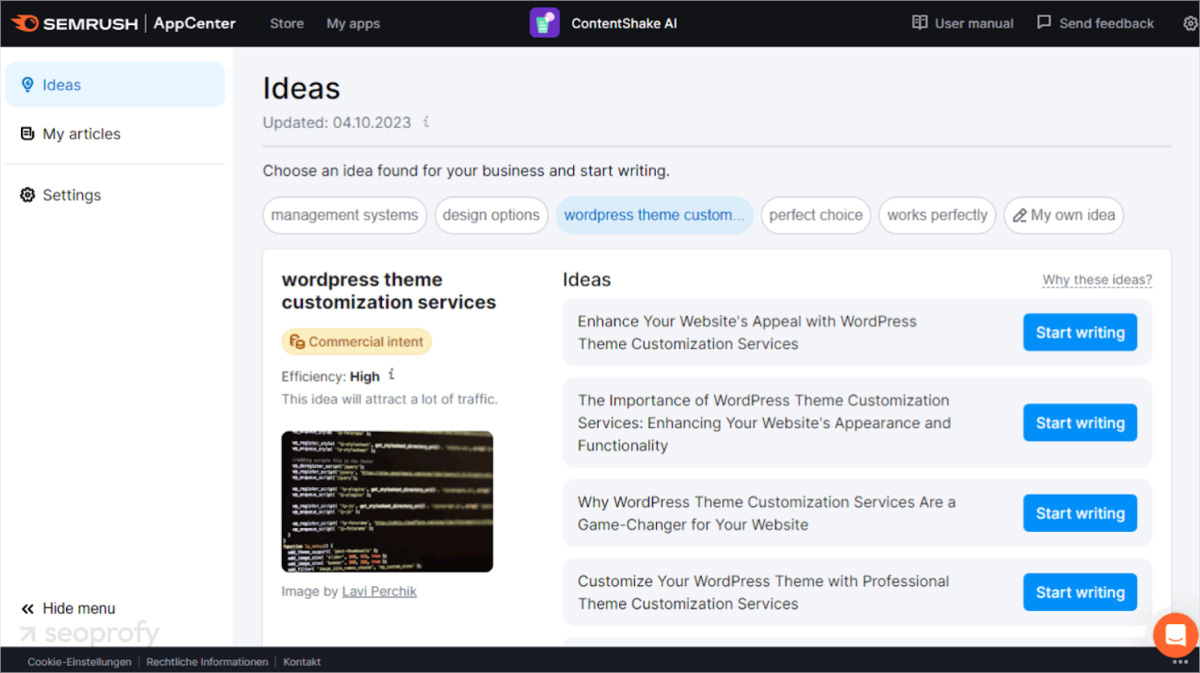The image size is (1200, 673).
Task: Select the management systems topic chip
Action: click(x=345, y=215)
